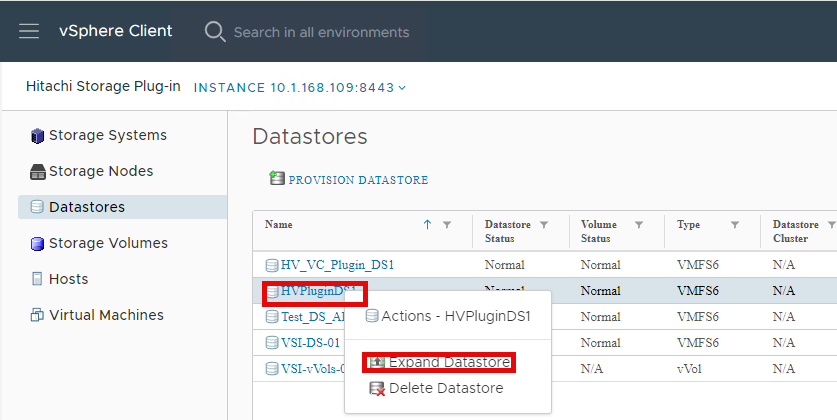Open the instance 10.1.168.109:8443 dropdown
Image resolution: width=837 pixels, height=420 pixels.
tap(300, 87)
